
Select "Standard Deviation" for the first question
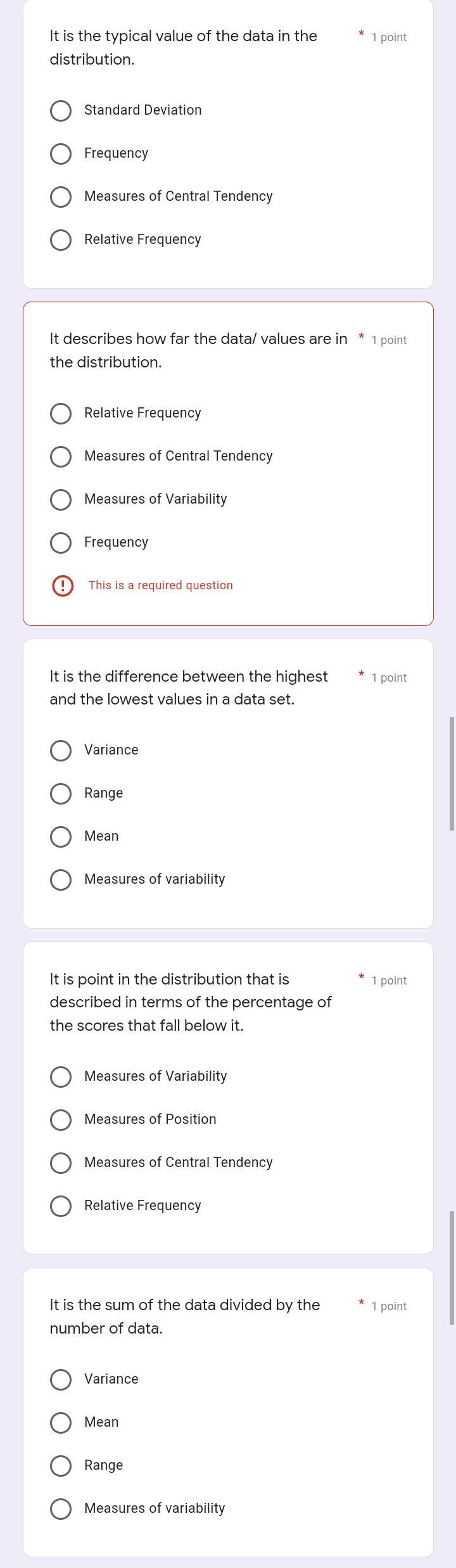click(61, 111)
